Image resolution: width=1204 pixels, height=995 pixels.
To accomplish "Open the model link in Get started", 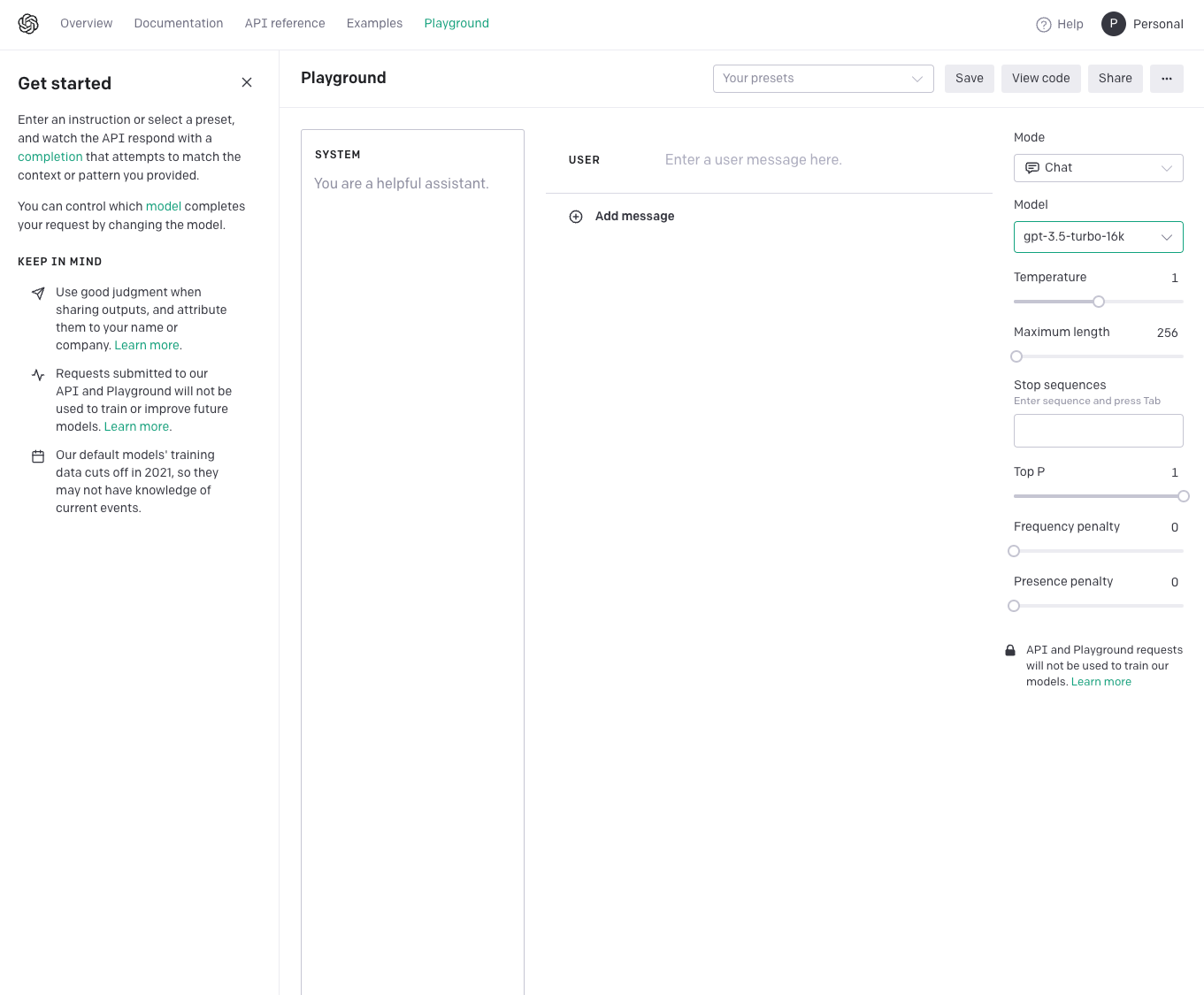I will click(x=164, y=206).
